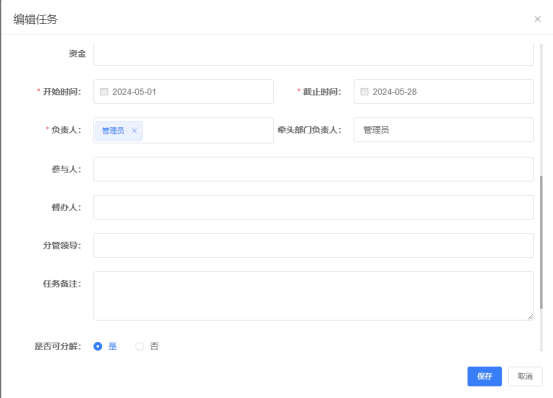553x398 pixels.
Task: Click the 取消 button
Action: click(x=525, y=376)
